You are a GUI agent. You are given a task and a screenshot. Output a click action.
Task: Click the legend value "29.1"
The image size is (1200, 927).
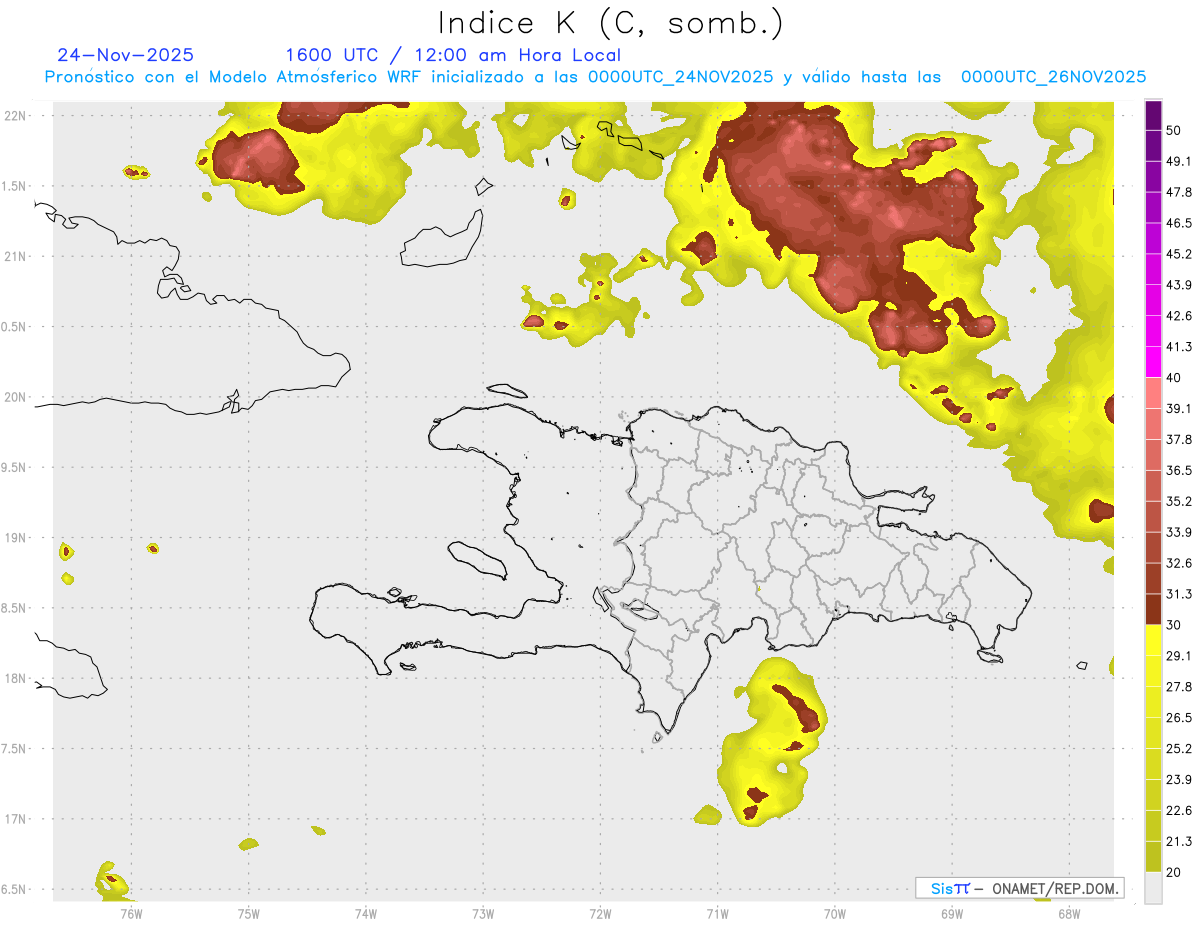coord(1179,656)
